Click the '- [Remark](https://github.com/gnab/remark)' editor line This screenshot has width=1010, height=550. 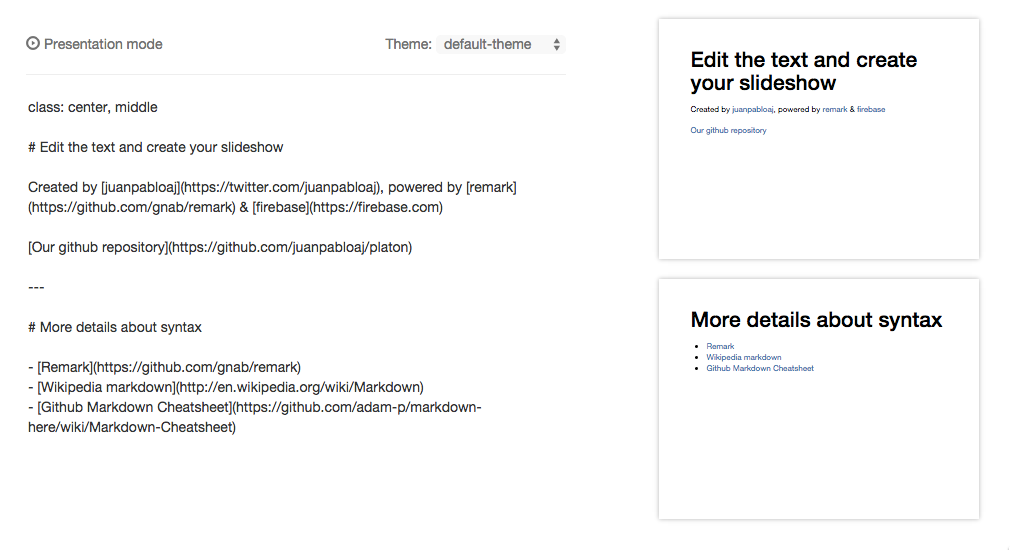(165, 366)
